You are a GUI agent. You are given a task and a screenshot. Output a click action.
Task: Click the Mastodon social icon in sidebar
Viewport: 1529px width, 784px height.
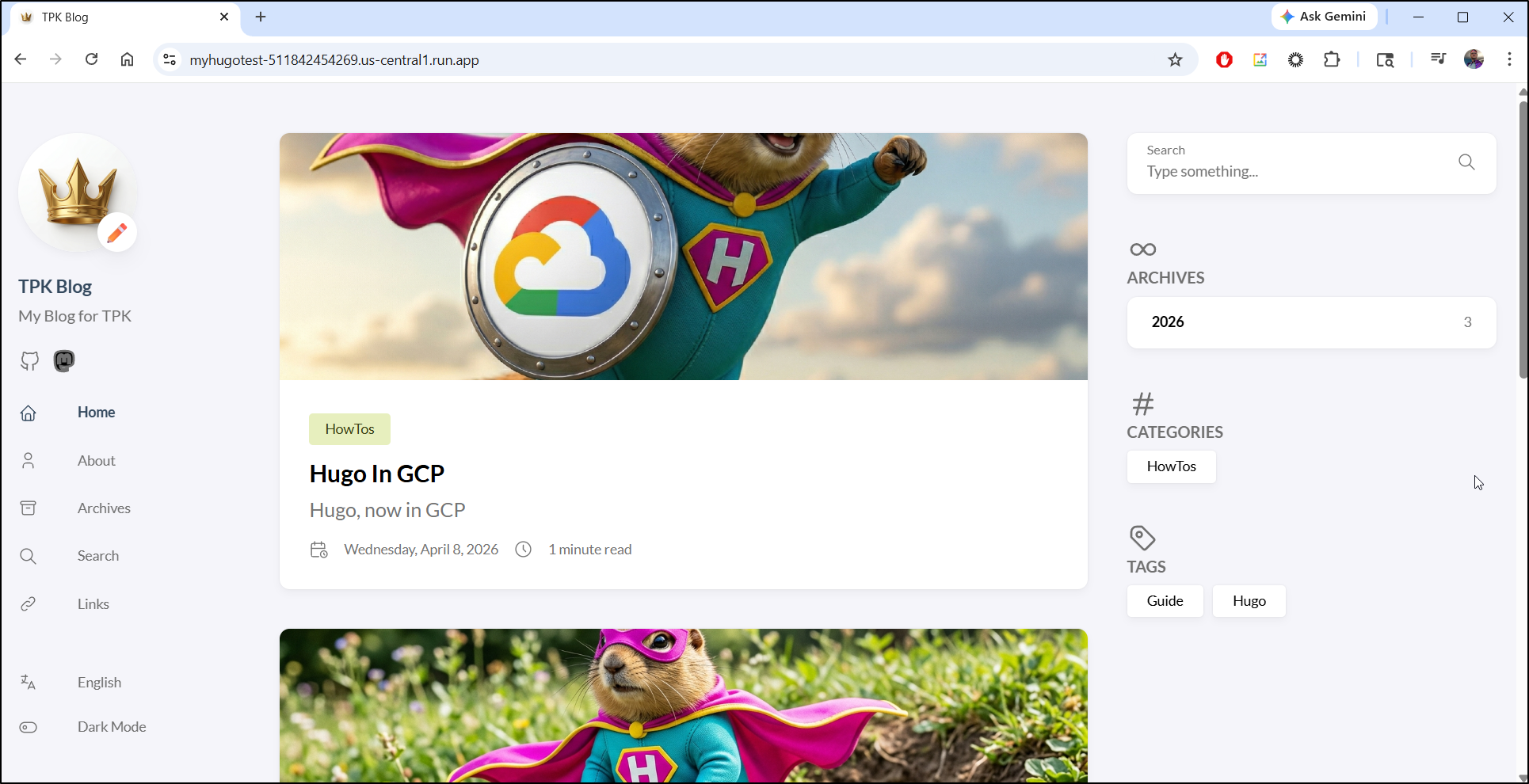pyautogui.click(x=64, y=361)
